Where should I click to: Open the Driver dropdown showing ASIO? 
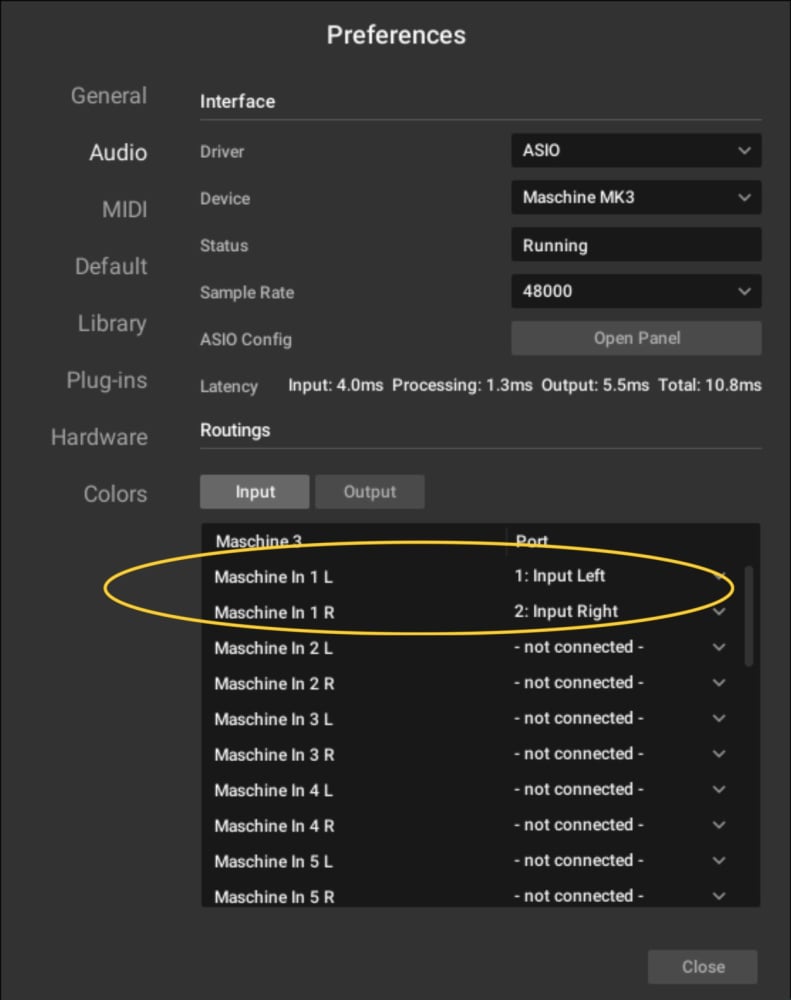[x=636, y=151]
